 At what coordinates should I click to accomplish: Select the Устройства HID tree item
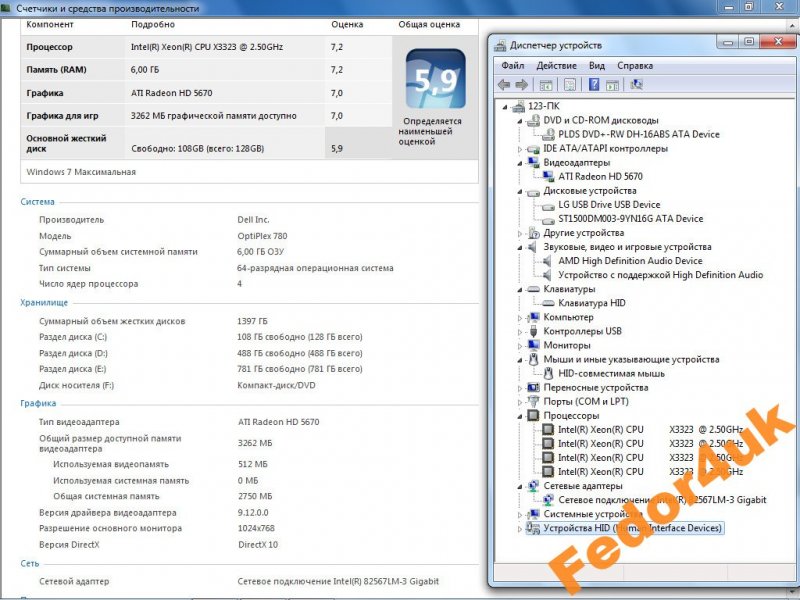coord(631,528)
